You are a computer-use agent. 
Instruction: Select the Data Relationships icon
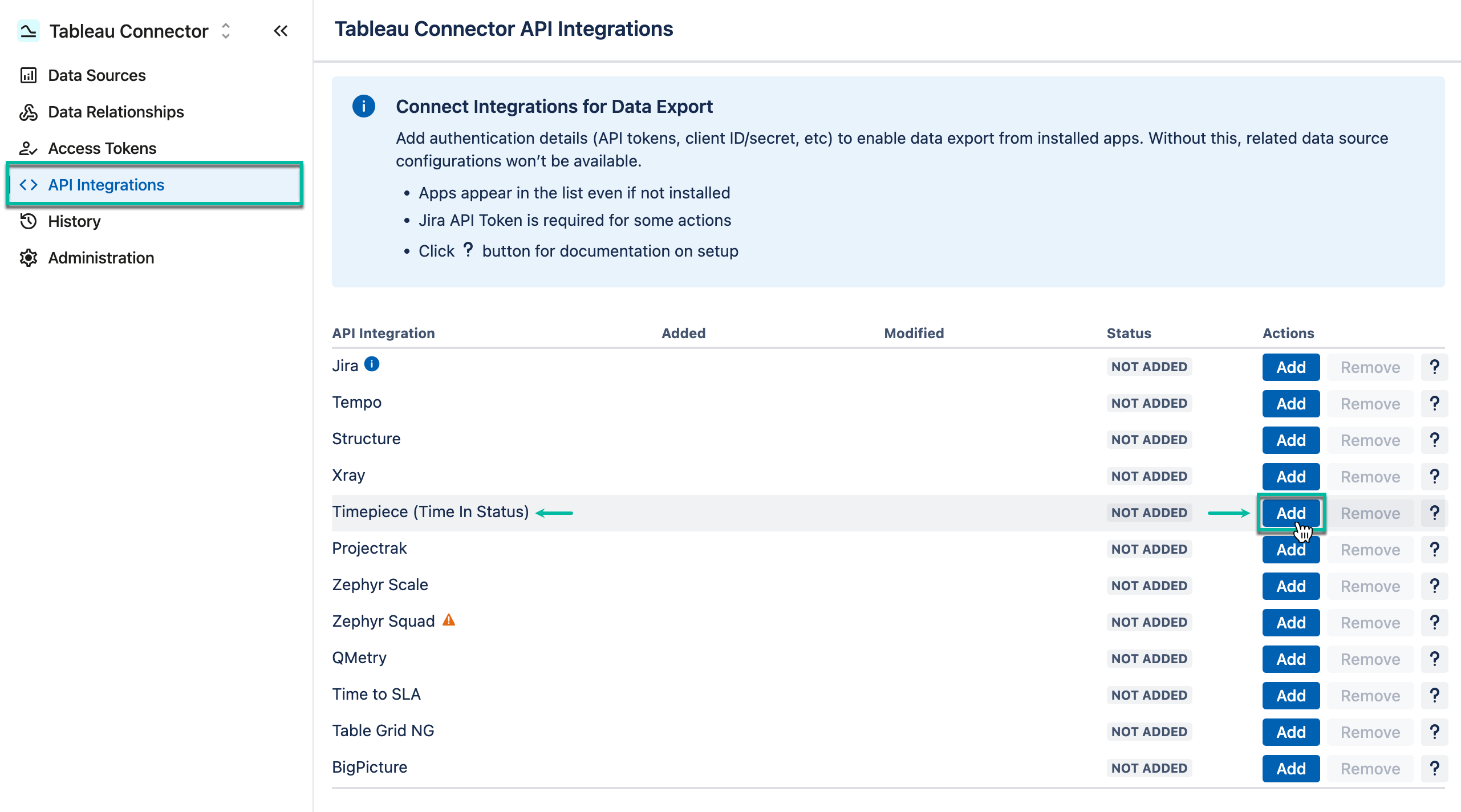[x=29, y=112]
